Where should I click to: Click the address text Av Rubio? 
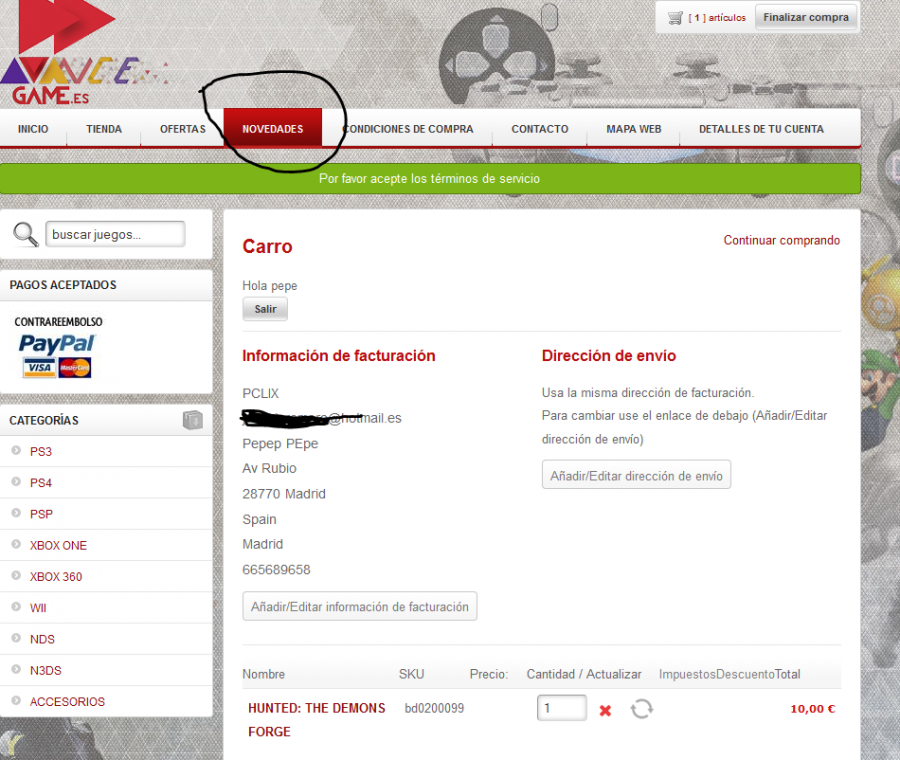point(269,468)
